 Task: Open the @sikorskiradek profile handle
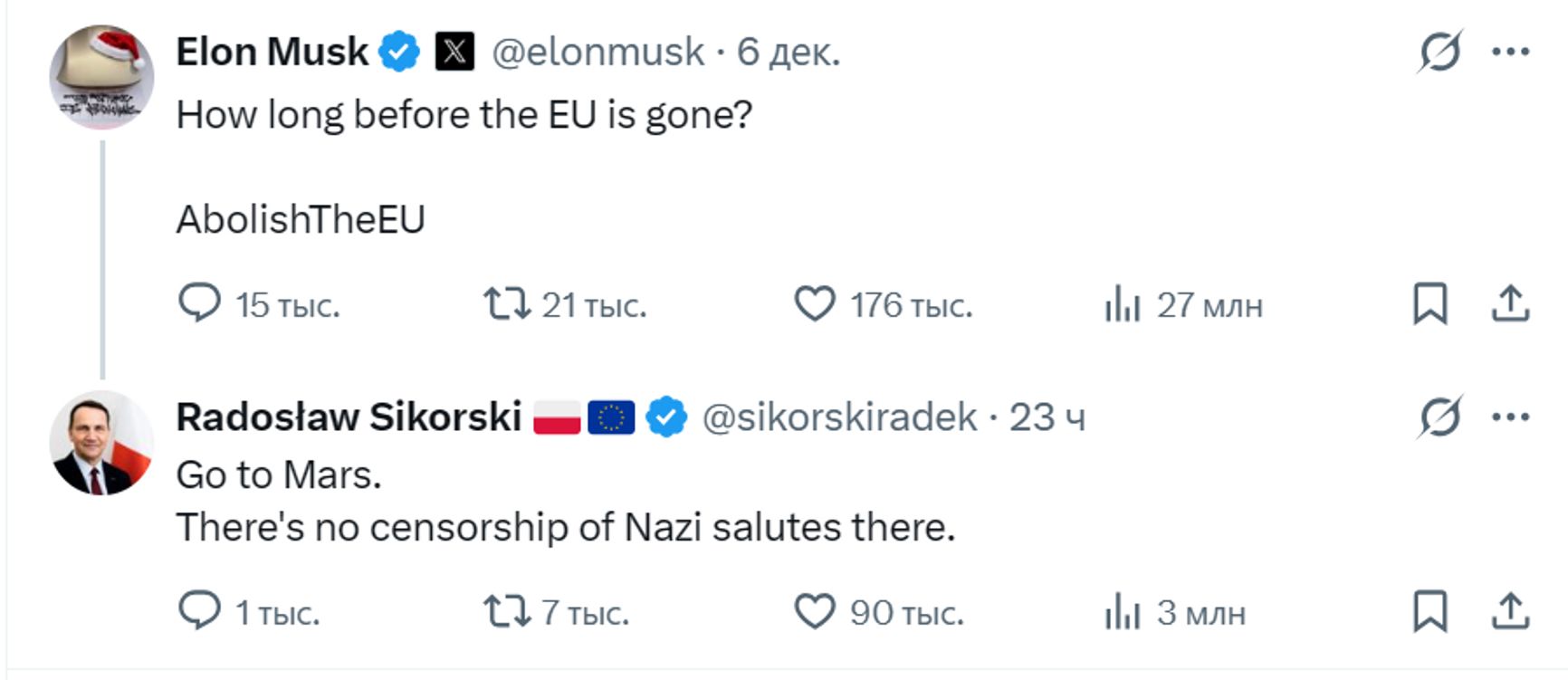(x=839, y=417)
